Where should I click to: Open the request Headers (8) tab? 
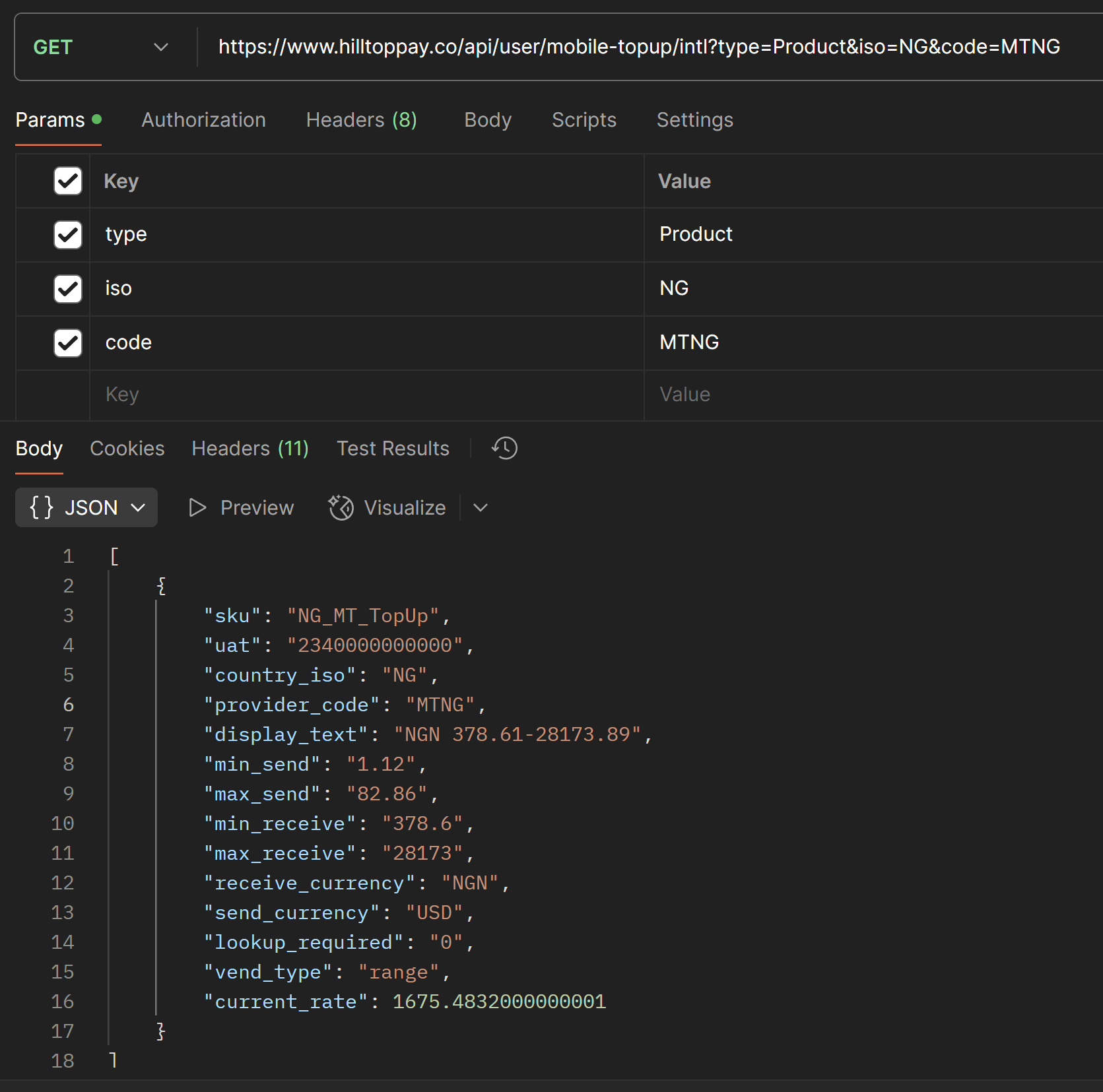pos(361,120)
